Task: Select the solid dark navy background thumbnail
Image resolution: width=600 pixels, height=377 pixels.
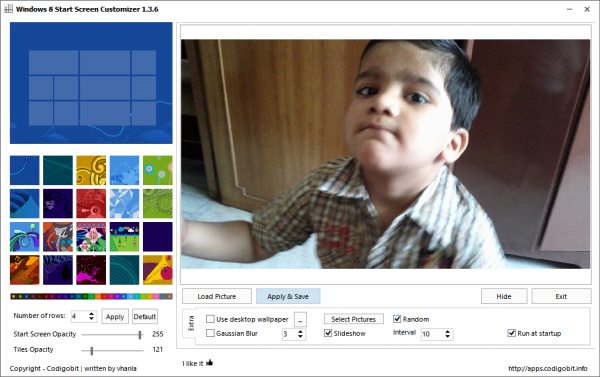Action: (x=158, y=237)
